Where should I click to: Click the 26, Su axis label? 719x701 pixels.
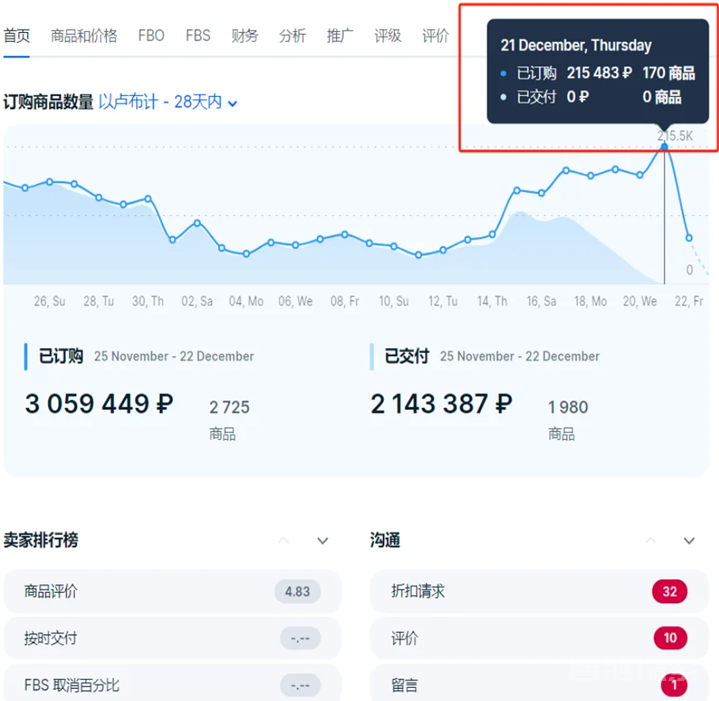coord(50,301)
